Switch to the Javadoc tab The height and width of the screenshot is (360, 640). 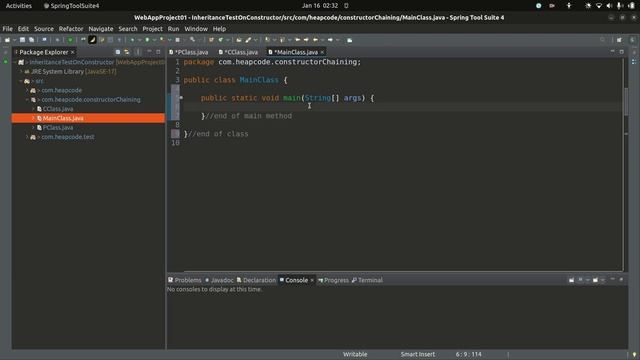219,280
